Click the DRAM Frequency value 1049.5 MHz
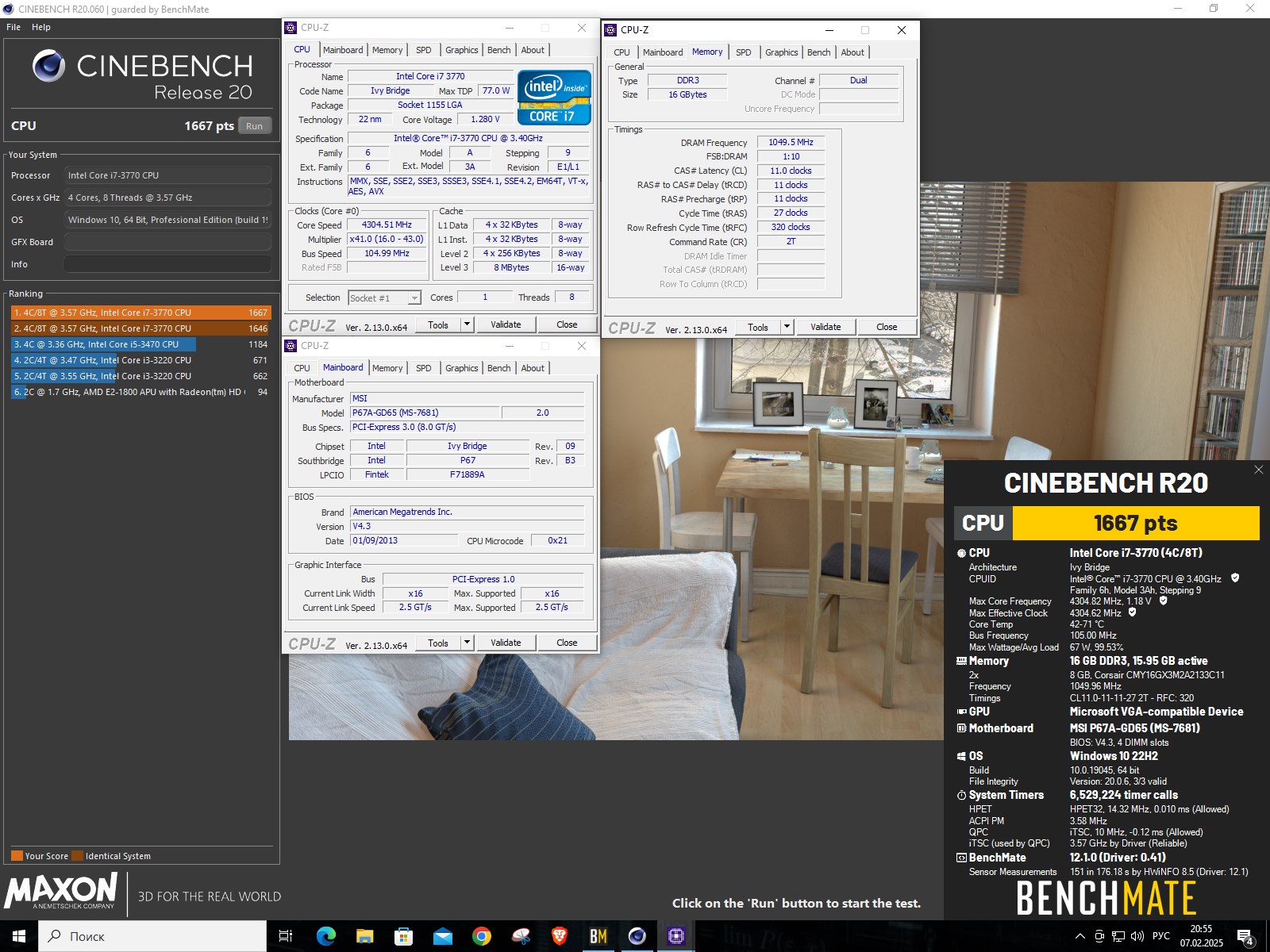Viewport: 1270px width, 952px height. pos(791,143)
